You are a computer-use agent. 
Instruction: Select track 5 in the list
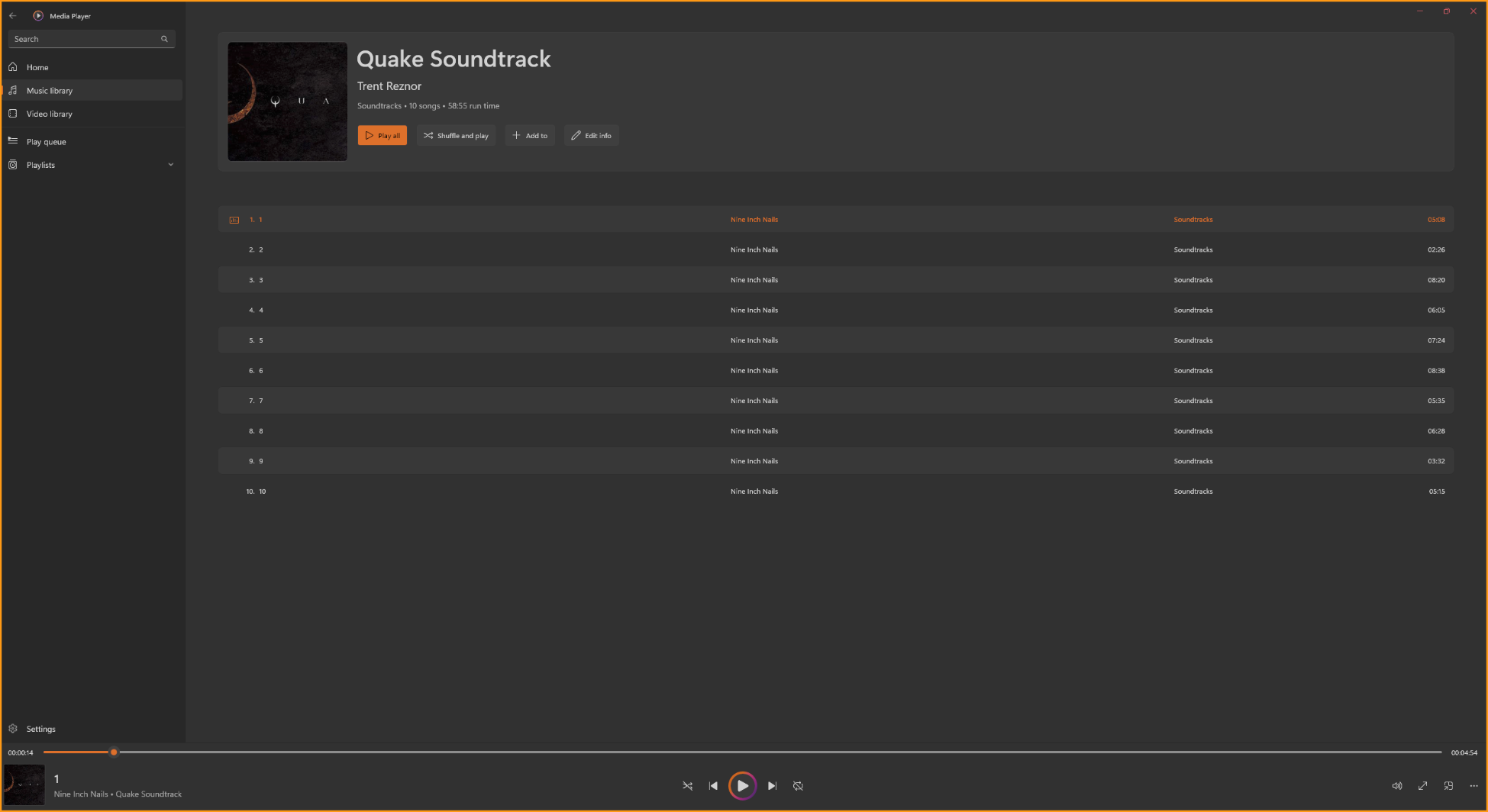coord(836,340)
